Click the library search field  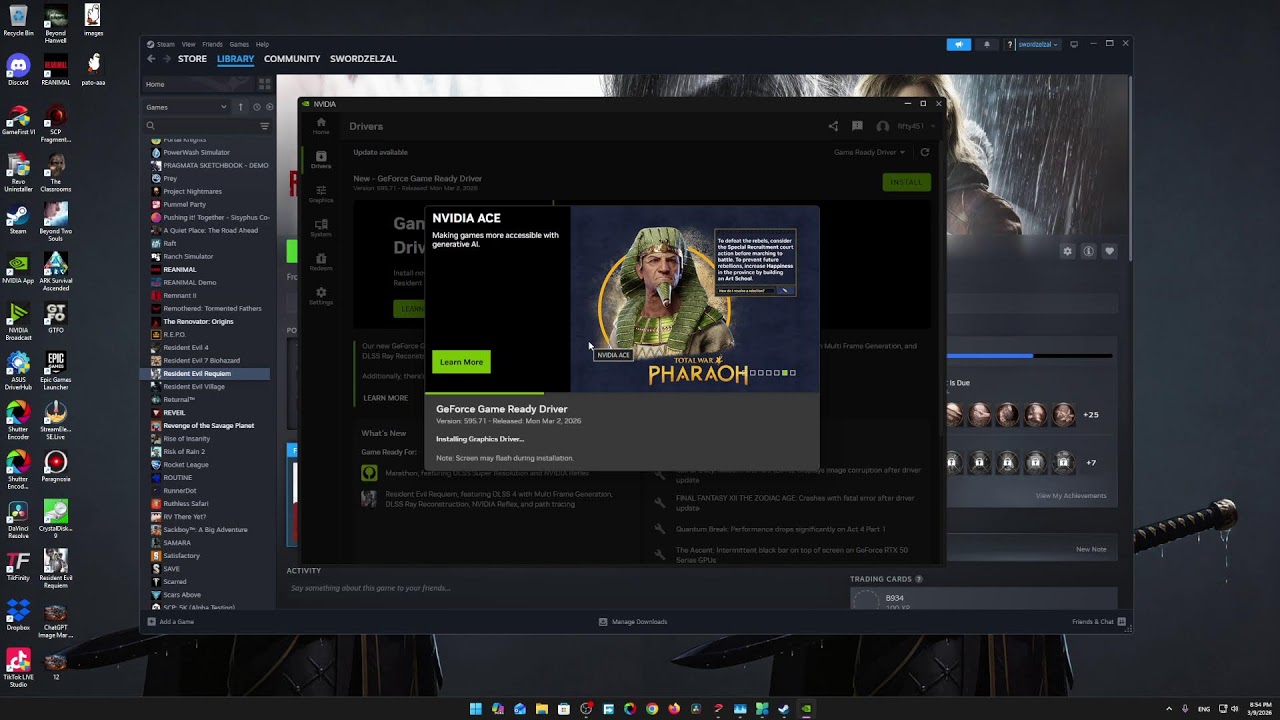coord(201,126)
